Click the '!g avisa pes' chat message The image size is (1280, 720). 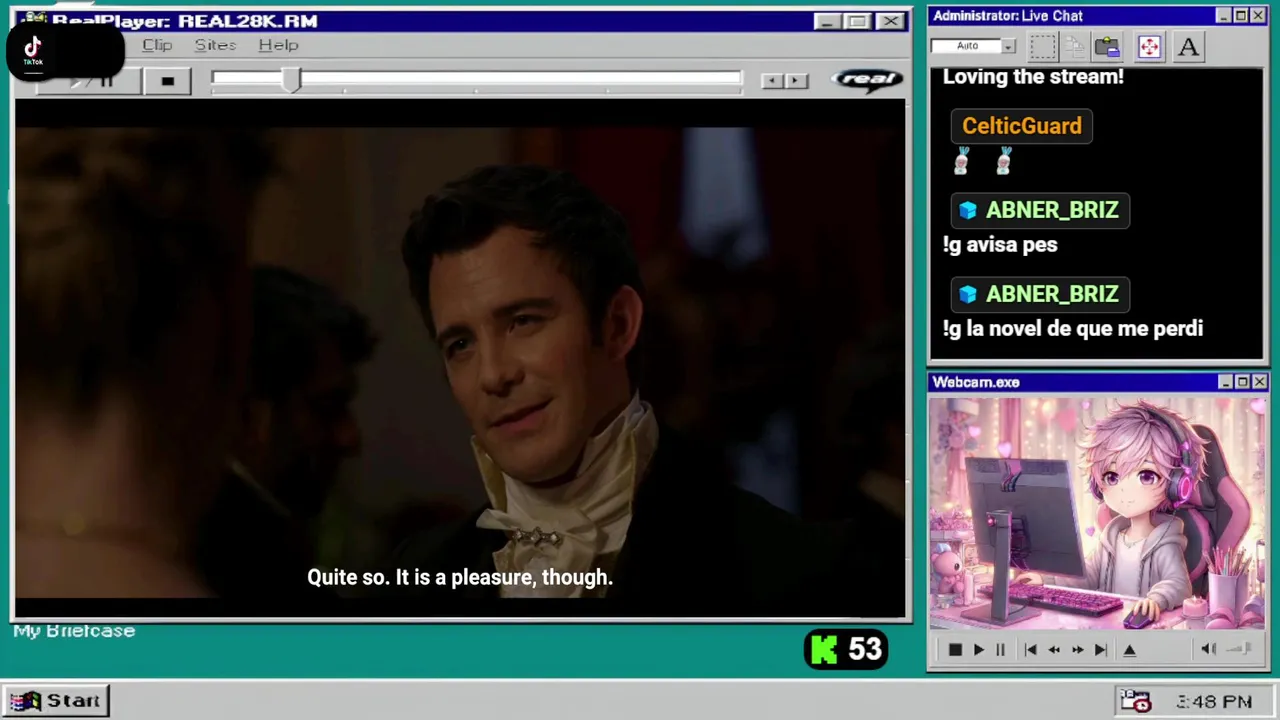coord(1000,245)
